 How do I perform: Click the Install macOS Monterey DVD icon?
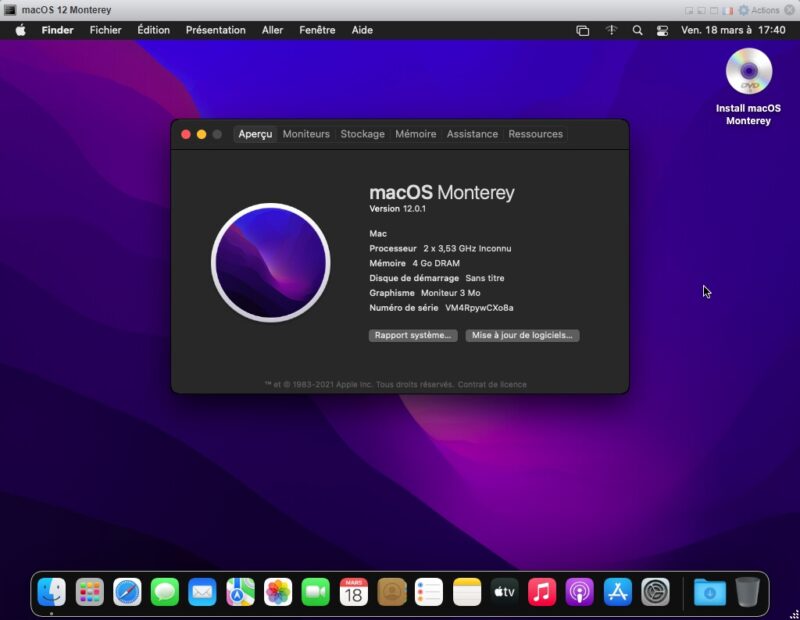[748, 73]
